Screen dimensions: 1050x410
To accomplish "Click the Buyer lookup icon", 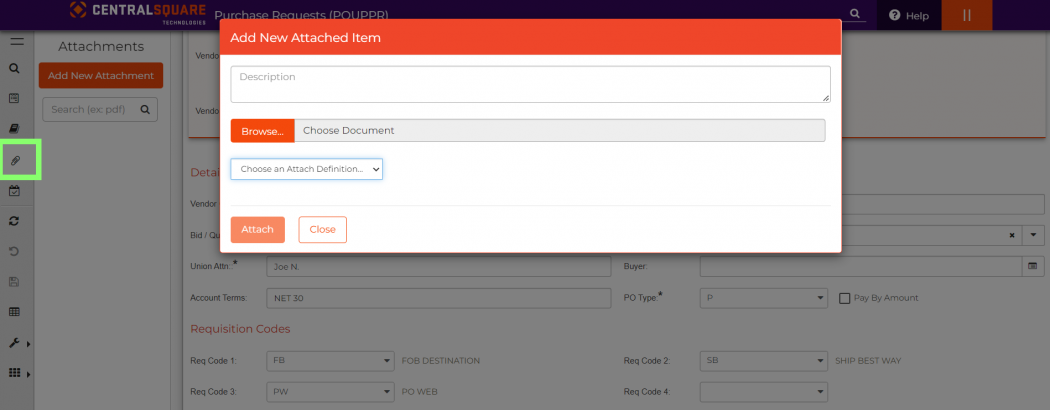I will (x=1033, y=266).
